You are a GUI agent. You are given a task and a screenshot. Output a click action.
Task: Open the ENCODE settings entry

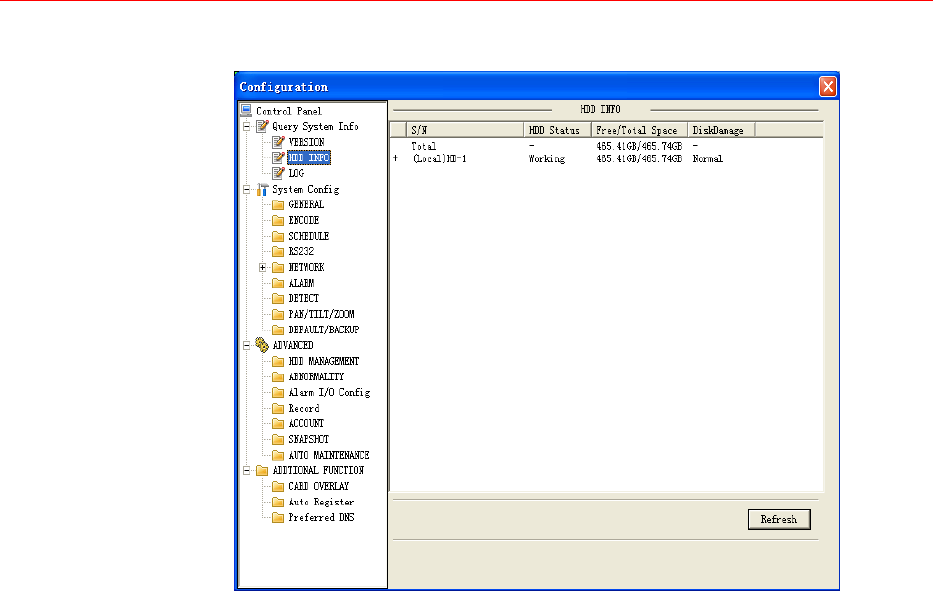coord(303,220)
